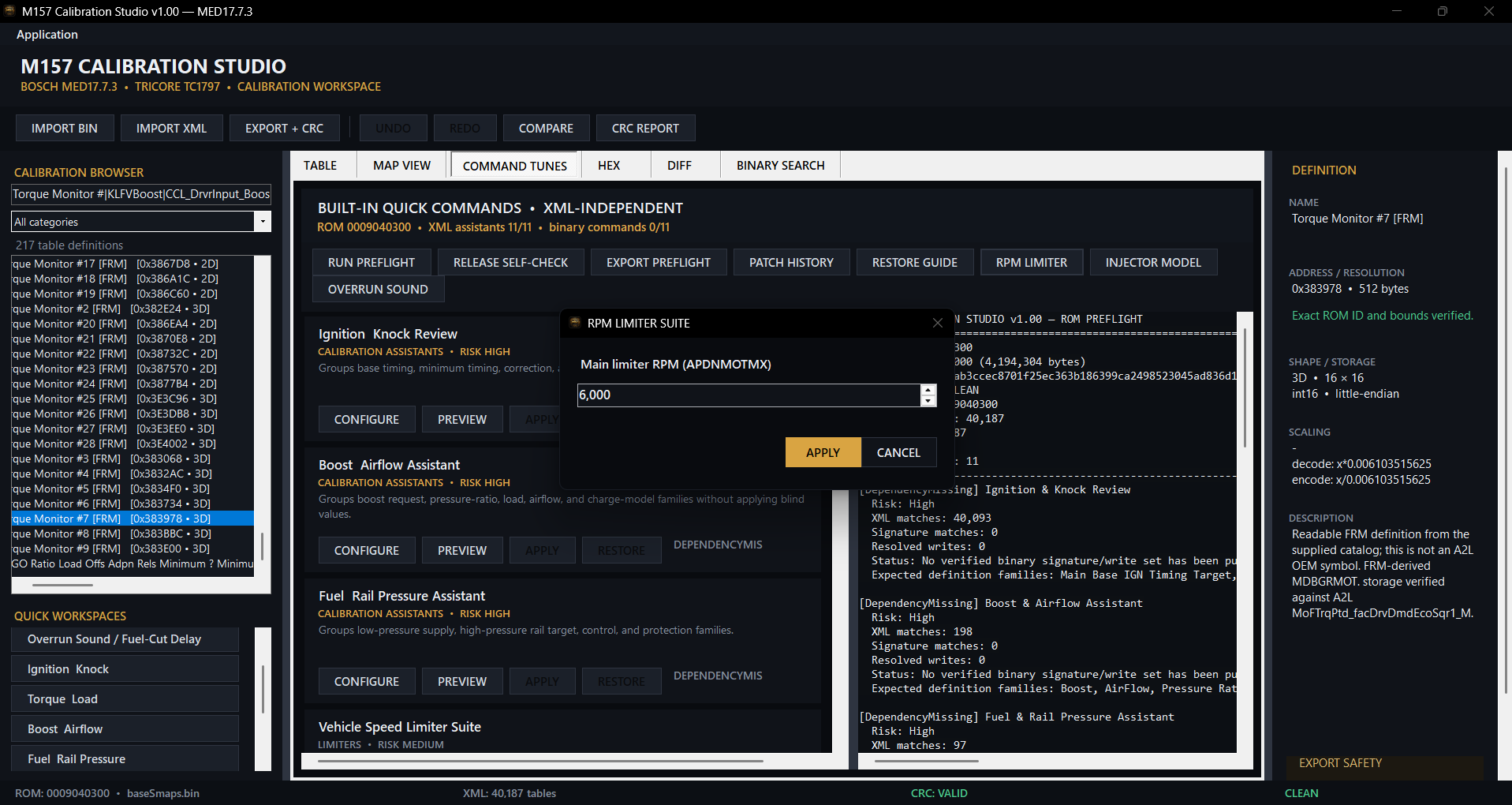Close the RPM Limiter Suite dialog
This screenshot has width=1512, height=805.
[x=937, y=323]
